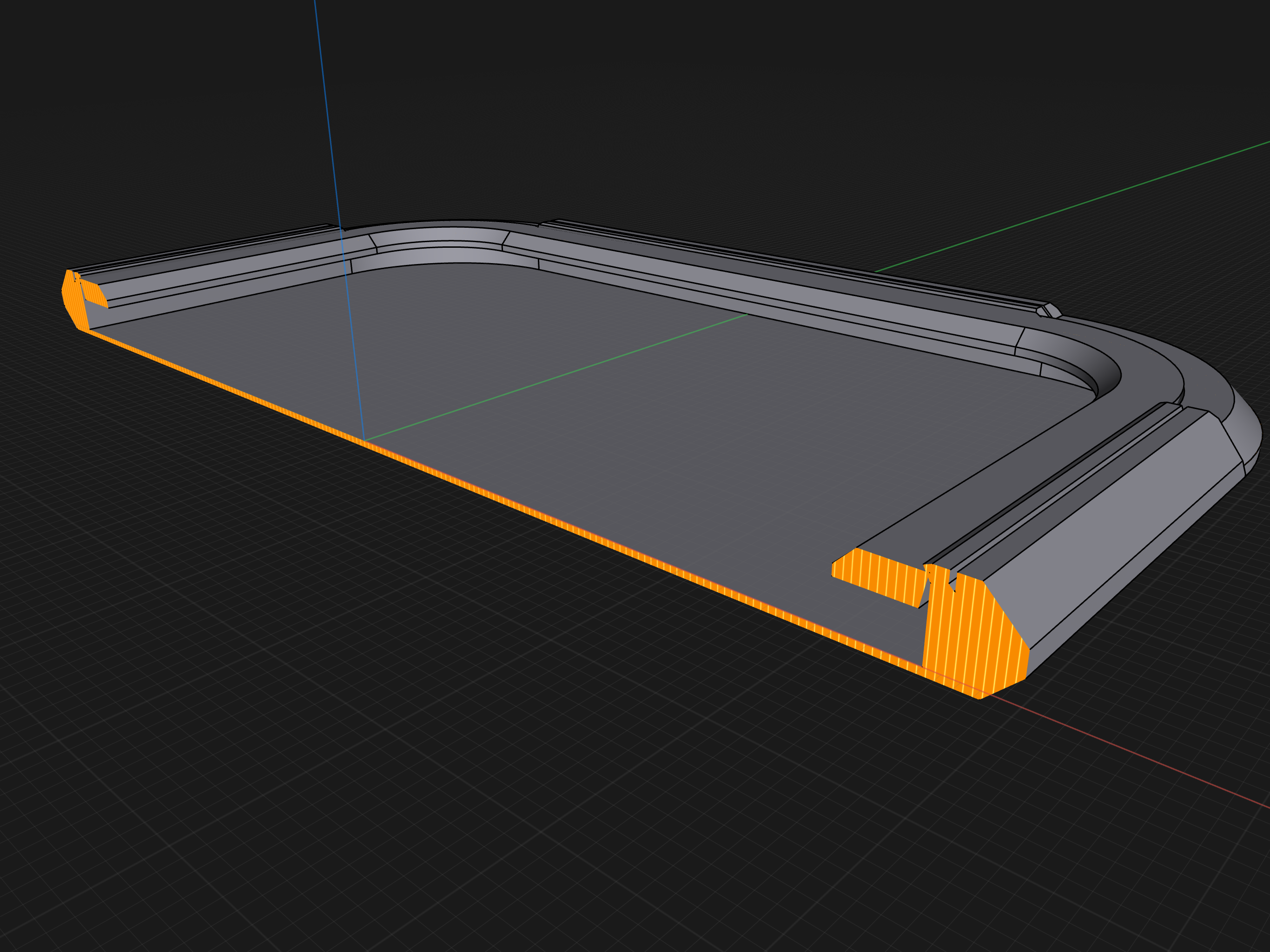Click the blue vertical Z axis line
1270x952 pixels.
339,172
